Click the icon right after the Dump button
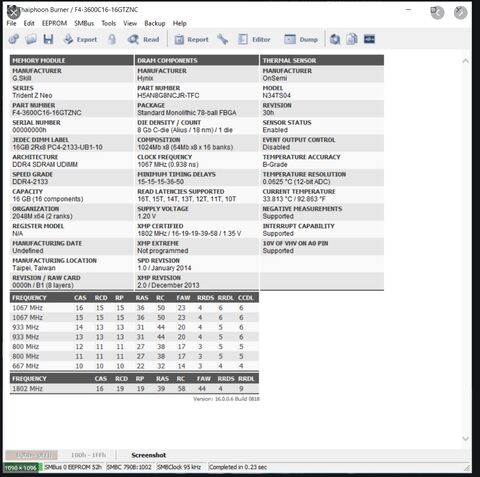The height and width of the screenshot is (477, 480). pyautogui.click(x=335, y=39)
